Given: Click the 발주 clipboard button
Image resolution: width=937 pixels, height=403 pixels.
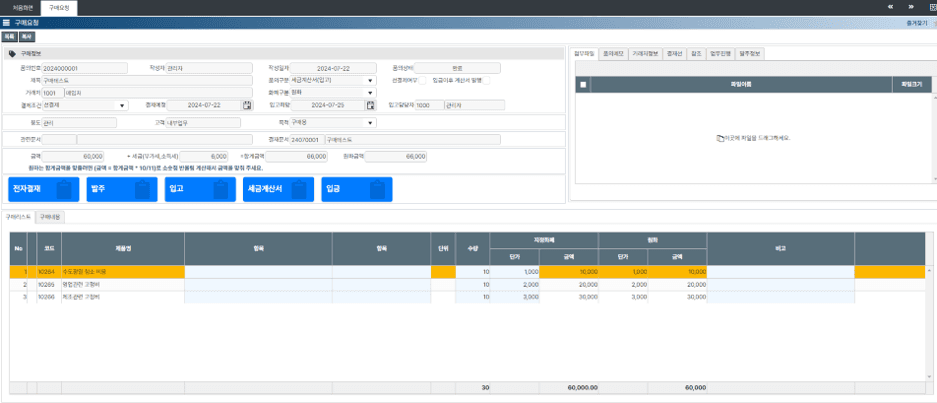Looking at the screenshot, I should 122,189.
